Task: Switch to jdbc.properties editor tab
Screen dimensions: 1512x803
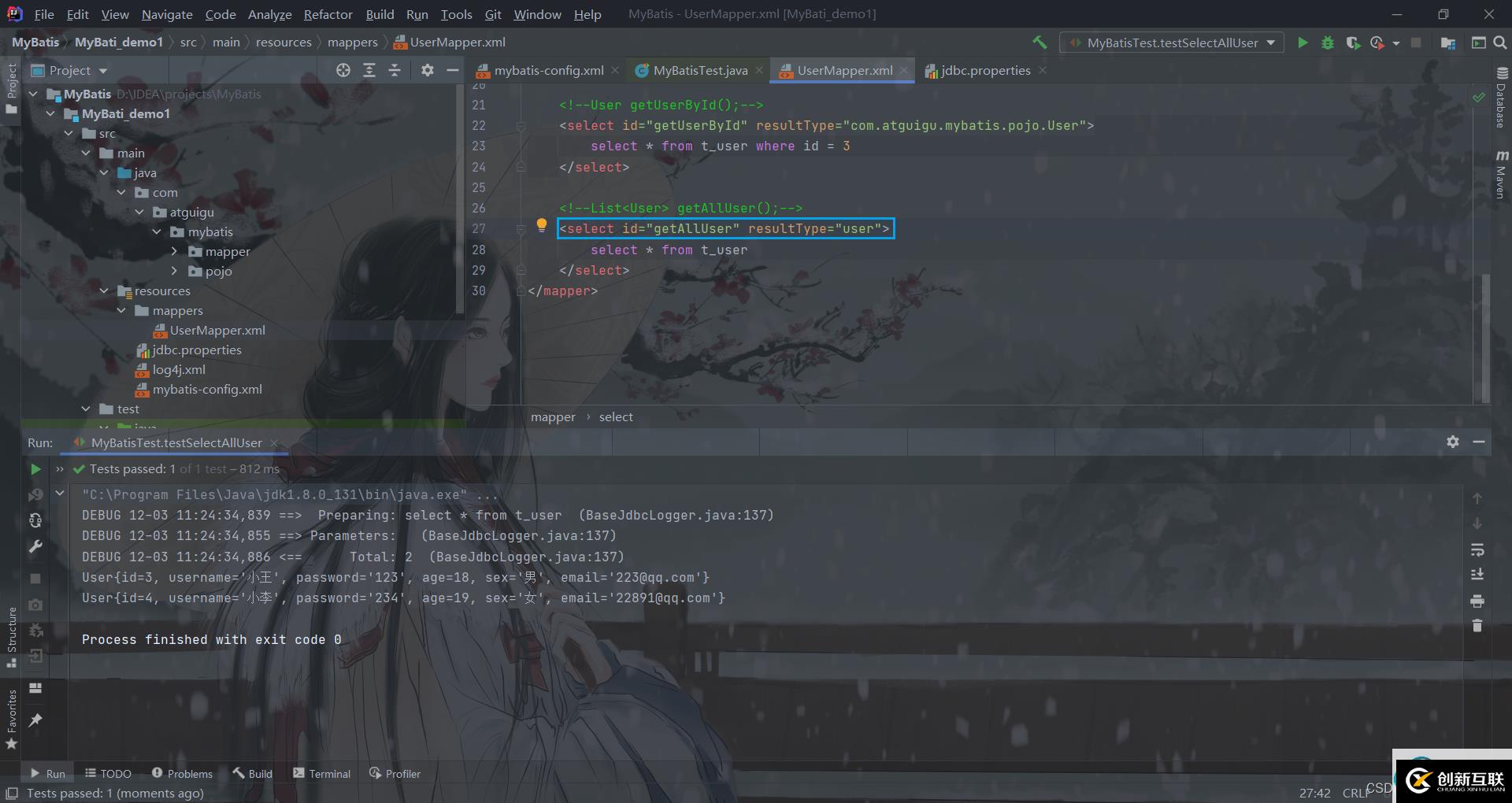Action: (984, 70)
